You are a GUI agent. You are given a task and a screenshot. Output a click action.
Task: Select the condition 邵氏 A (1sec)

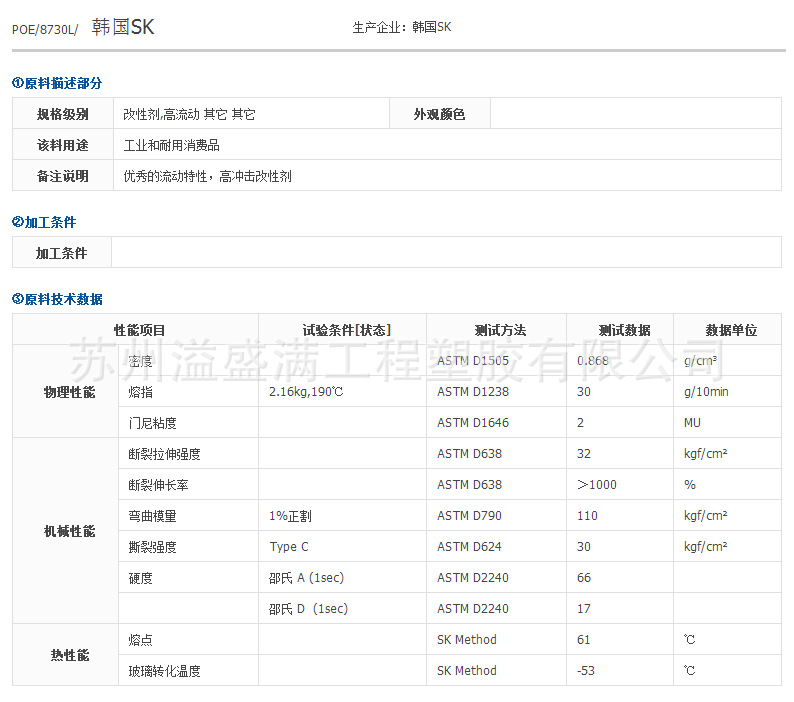(306, 577)
